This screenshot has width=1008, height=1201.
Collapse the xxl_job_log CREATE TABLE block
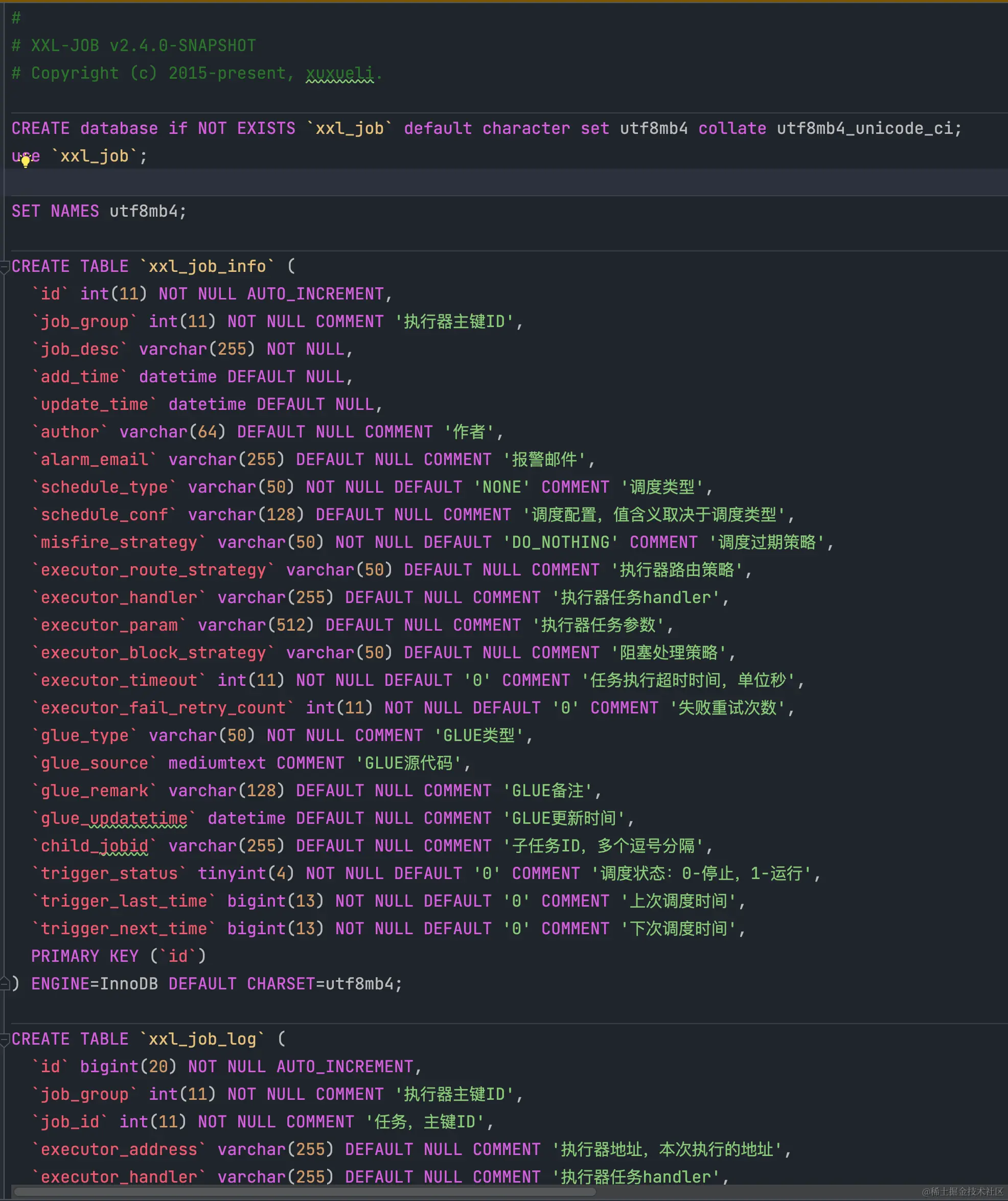[x=6, y=1038]
